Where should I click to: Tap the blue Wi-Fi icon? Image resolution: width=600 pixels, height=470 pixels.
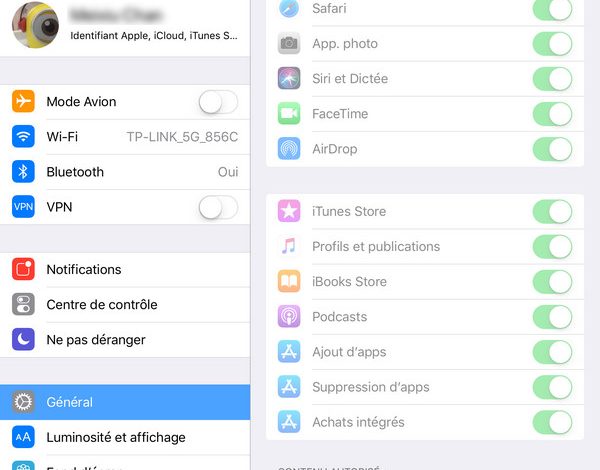click(x=23, y=136)
